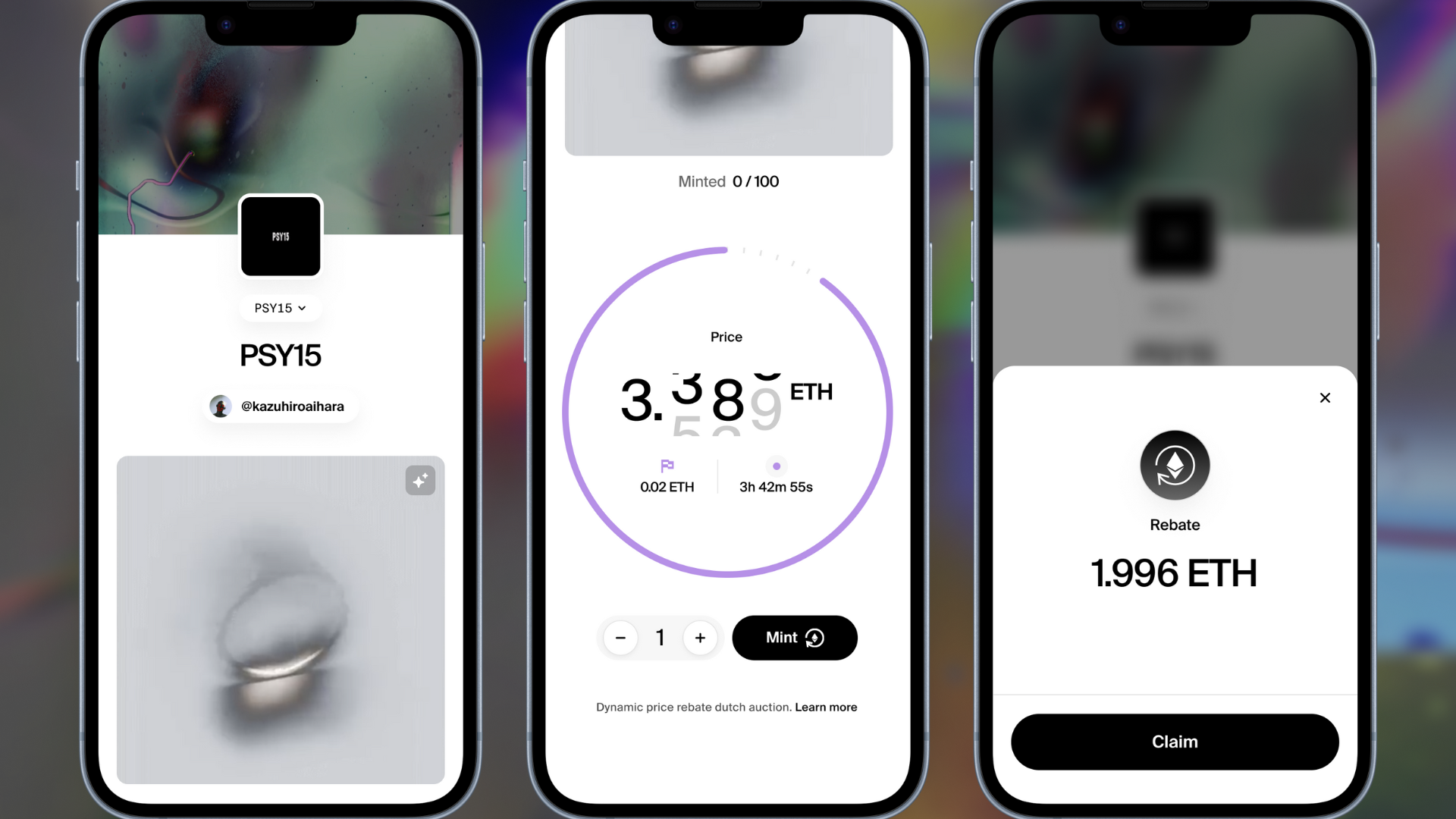
Task: Click the quantity input field showing 1
Action: [660, 637]
